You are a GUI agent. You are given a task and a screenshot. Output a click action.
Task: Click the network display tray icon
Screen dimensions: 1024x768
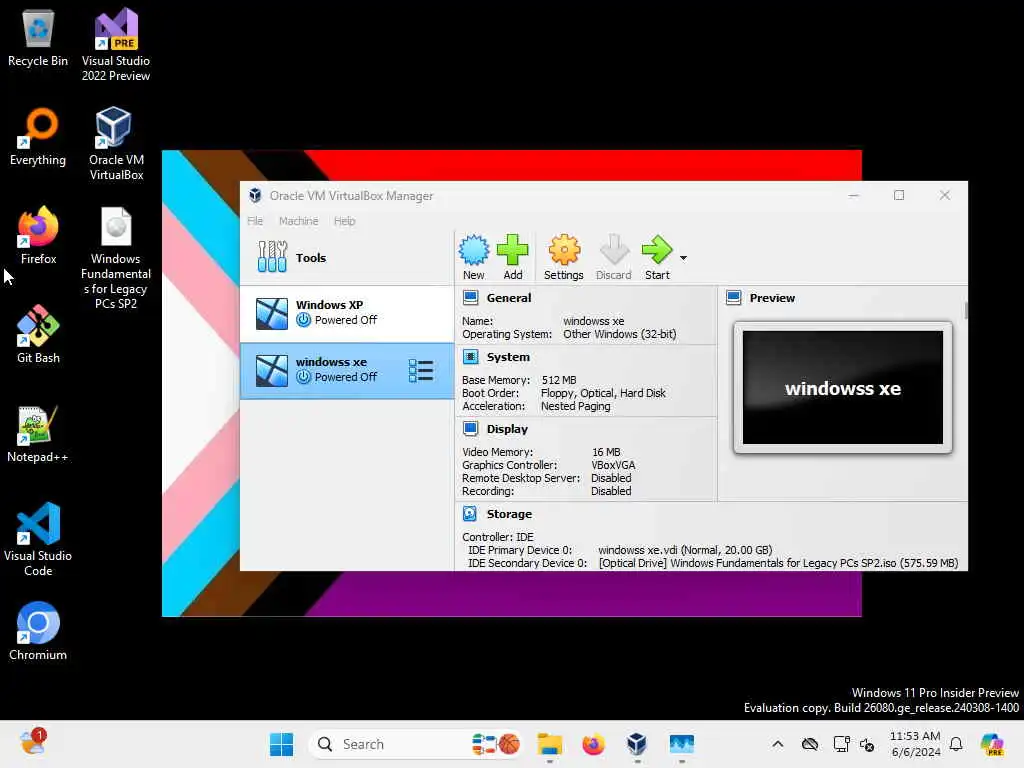point(841,744)
